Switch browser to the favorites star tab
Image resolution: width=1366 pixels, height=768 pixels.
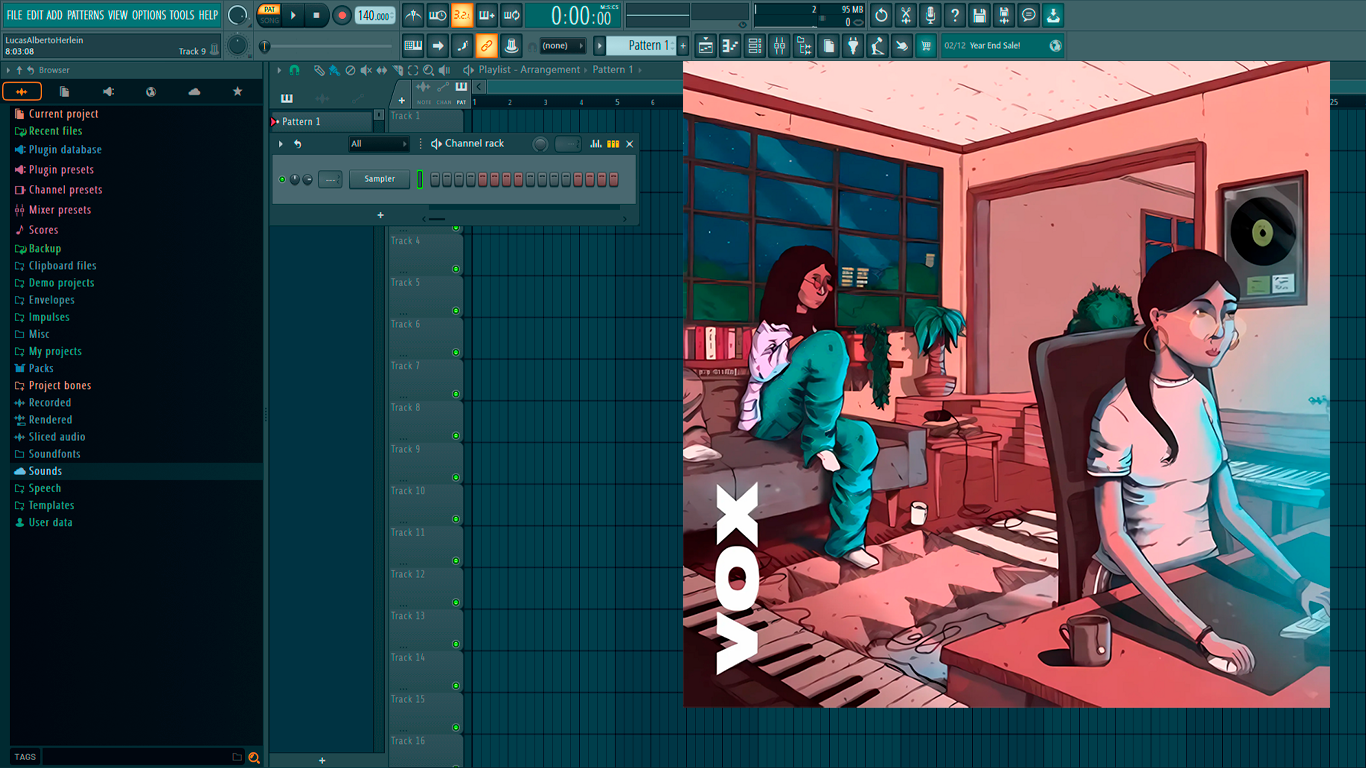[237, 91]
